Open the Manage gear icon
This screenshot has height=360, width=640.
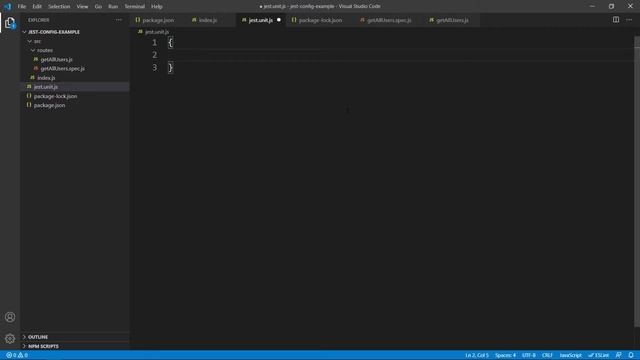pyautogui.click(x=10, y=338)
